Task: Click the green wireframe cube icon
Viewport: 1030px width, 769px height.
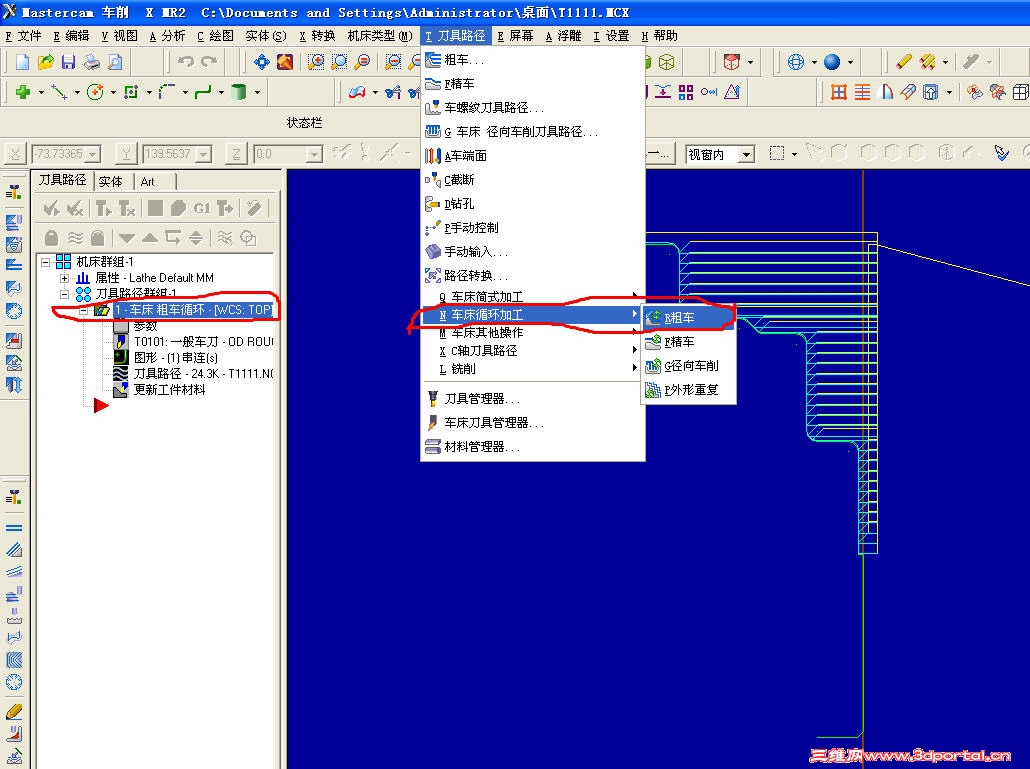Action: pos(667,62)
